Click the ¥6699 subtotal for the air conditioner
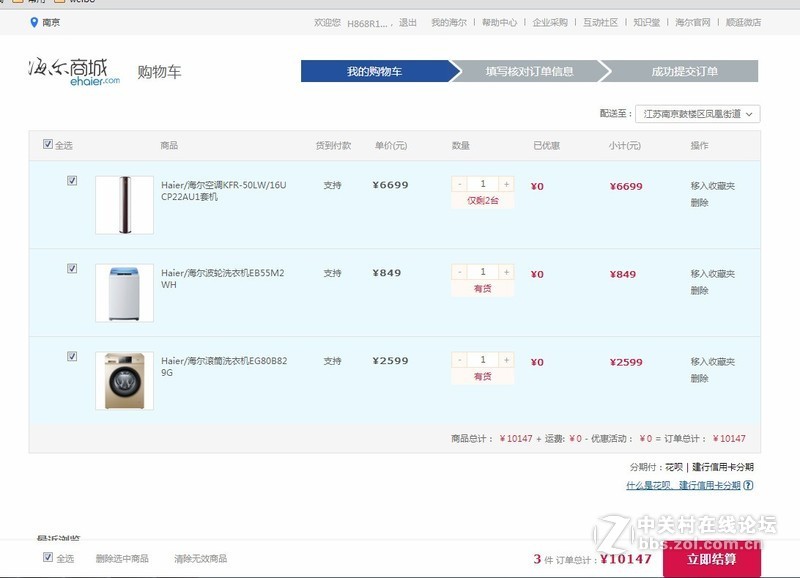The image size is (800, 578). pyautogui.click(x=626, y=186)
